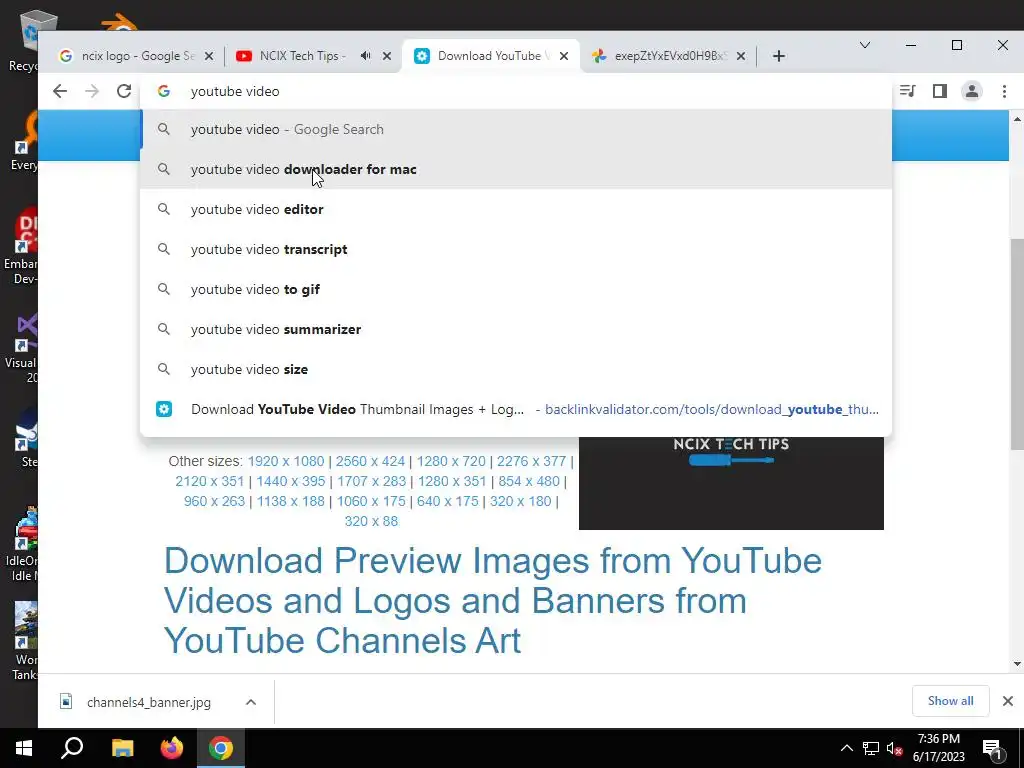The image size is (1024, 768).
Task: Open the 1280 x 351 size link
Action: tap(452, 481)
